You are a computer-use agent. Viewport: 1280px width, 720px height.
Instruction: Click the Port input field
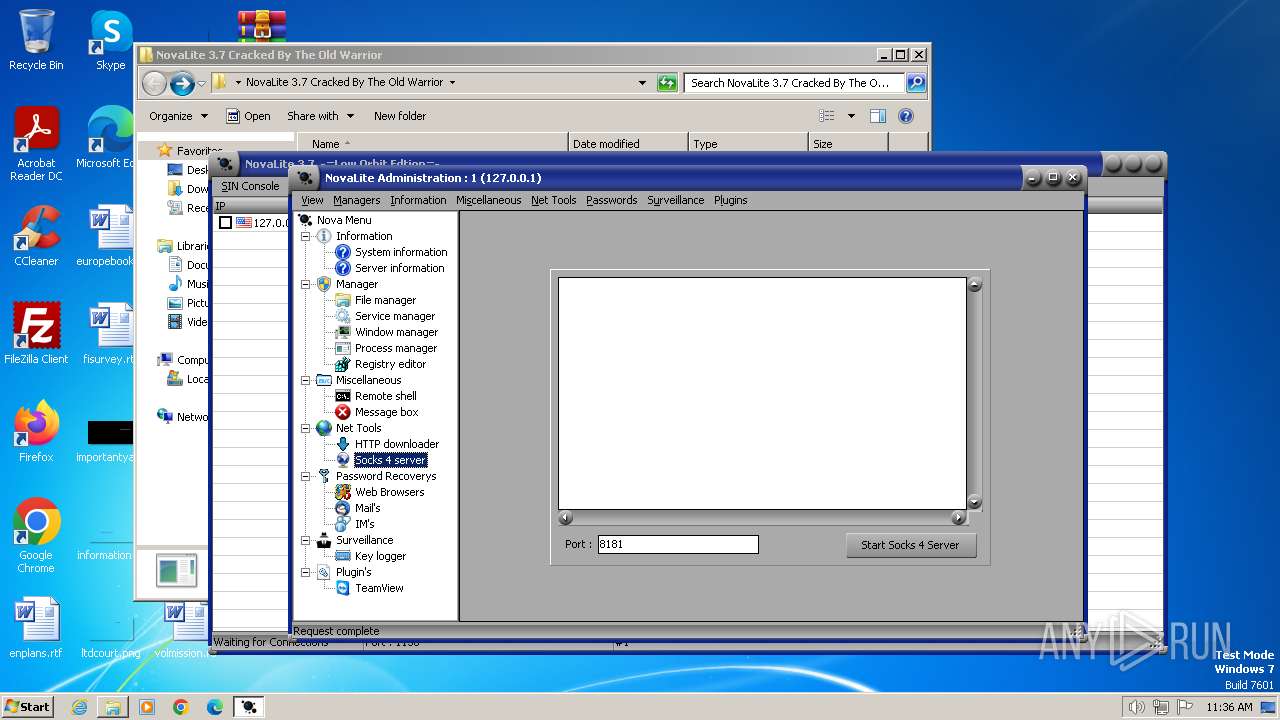678,545
